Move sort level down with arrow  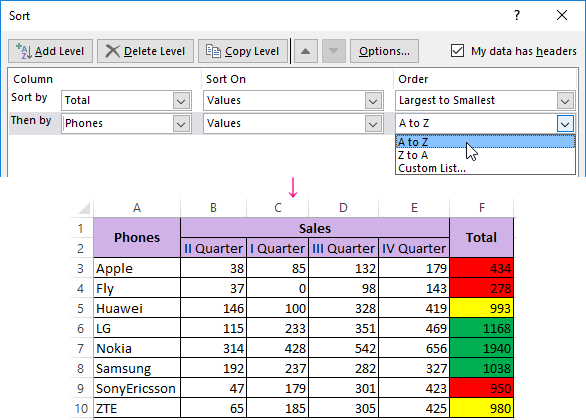(x=333, y=51)
